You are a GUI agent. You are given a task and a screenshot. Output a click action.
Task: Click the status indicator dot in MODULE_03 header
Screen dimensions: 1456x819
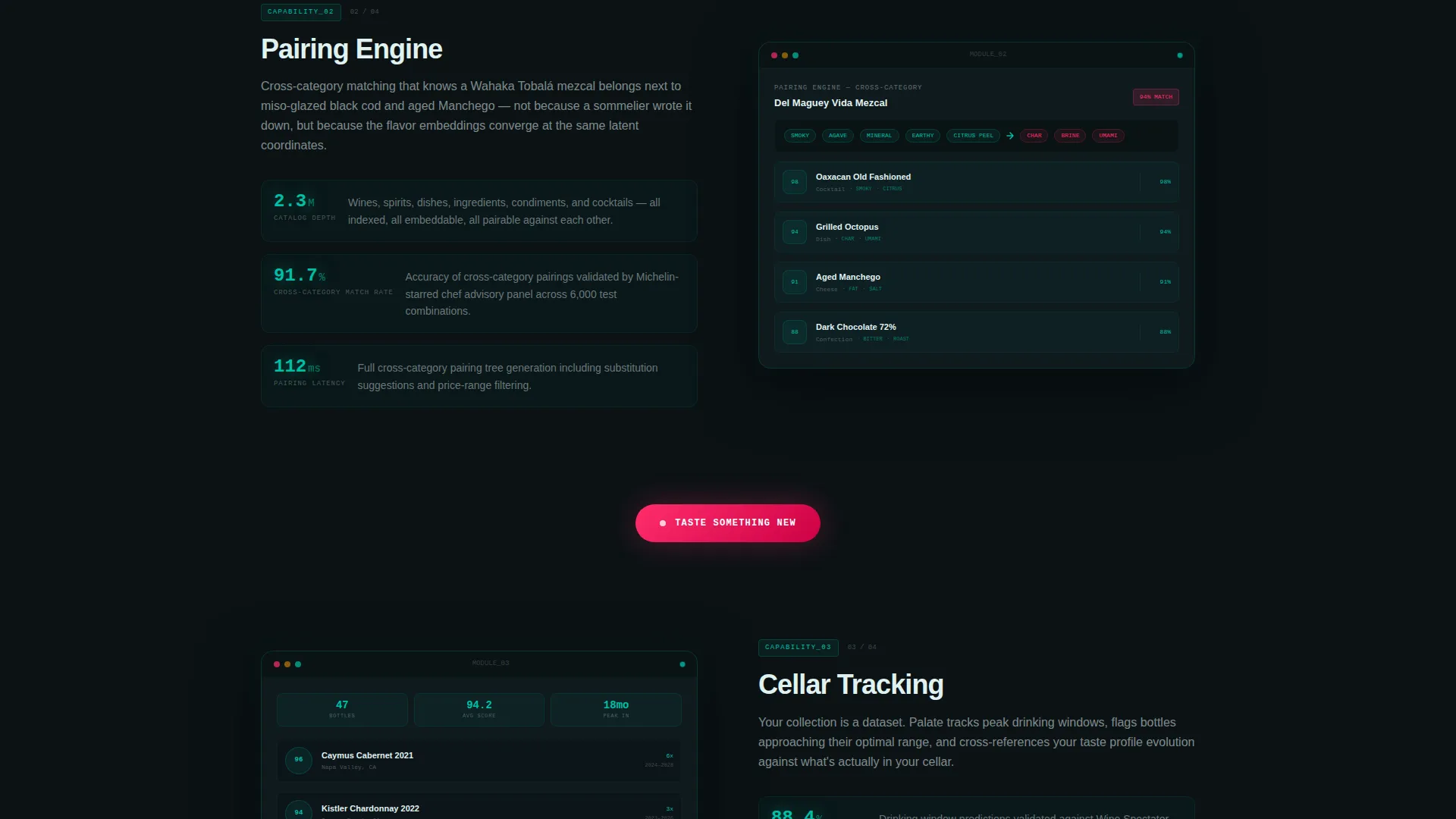682,664
